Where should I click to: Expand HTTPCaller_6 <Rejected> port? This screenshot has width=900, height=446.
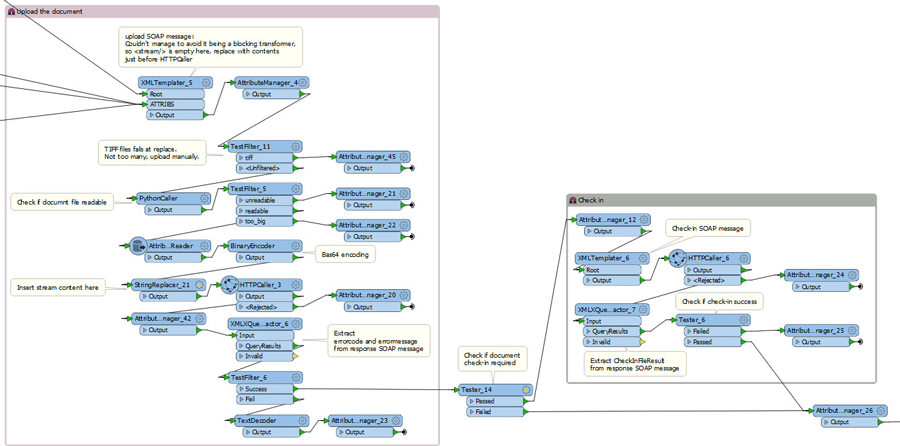click(x=688, y=281)
